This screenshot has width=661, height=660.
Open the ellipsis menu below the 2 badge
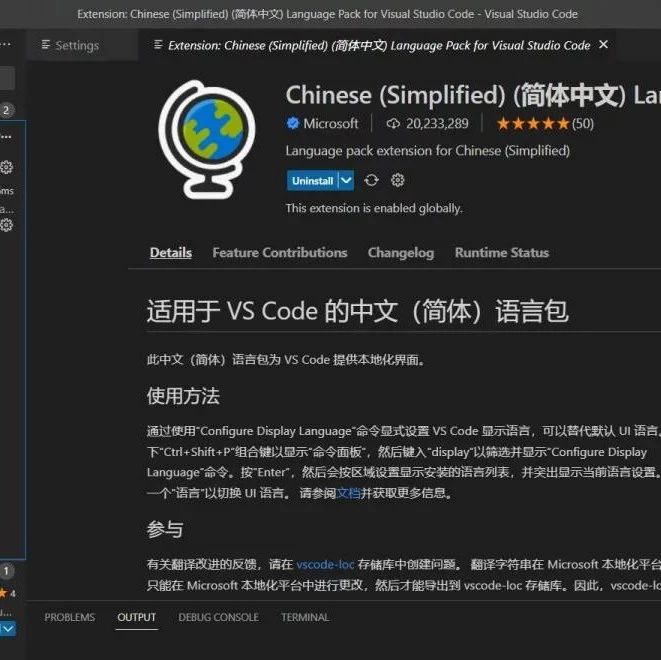[x=6, y=137]
